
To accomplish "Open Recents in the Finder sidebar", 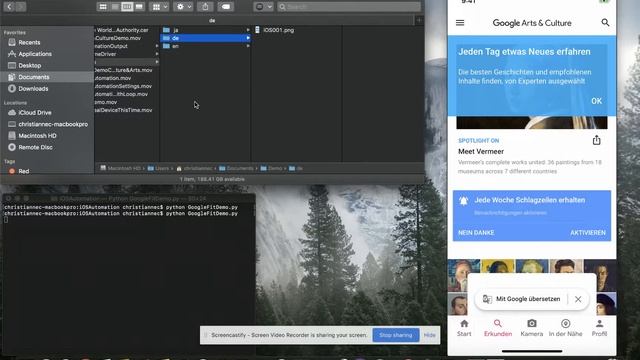I will coord(29,42).
